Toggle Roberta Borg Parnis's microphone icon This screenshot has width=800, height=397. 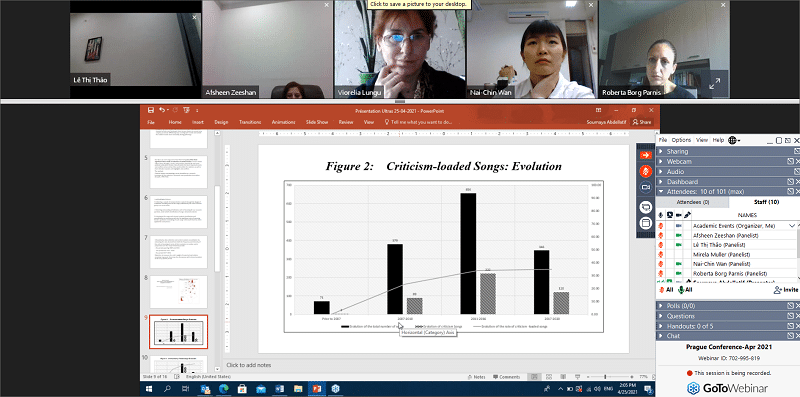point(661,274)
